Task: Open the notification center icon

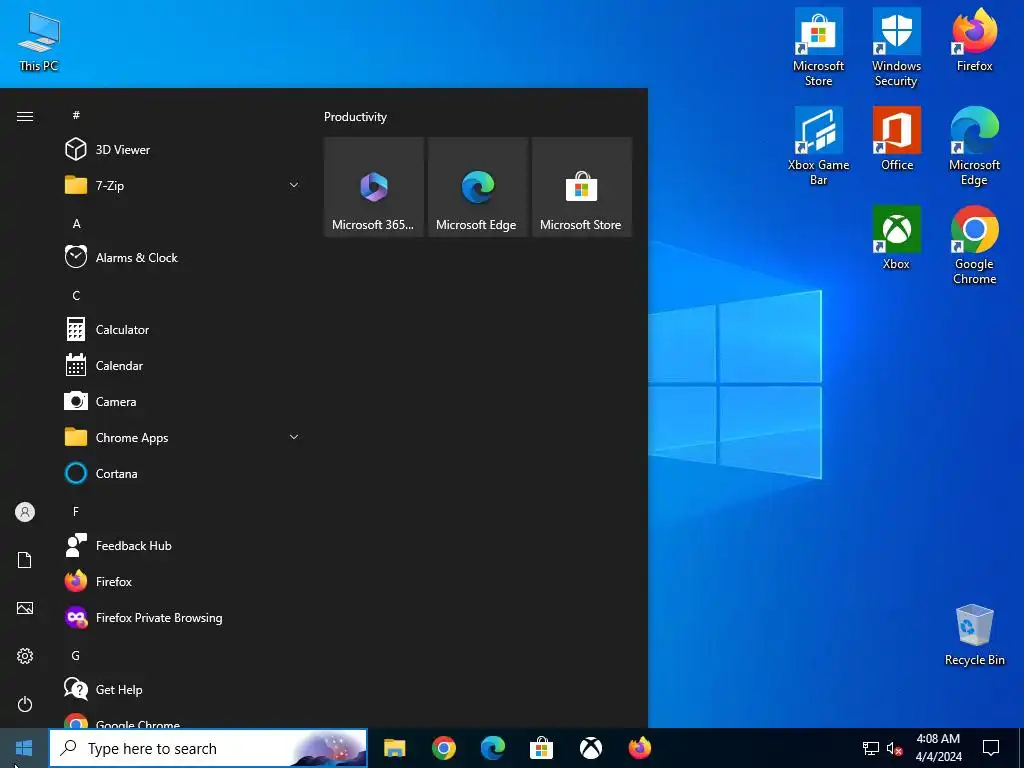Action: tap(991, 748)
